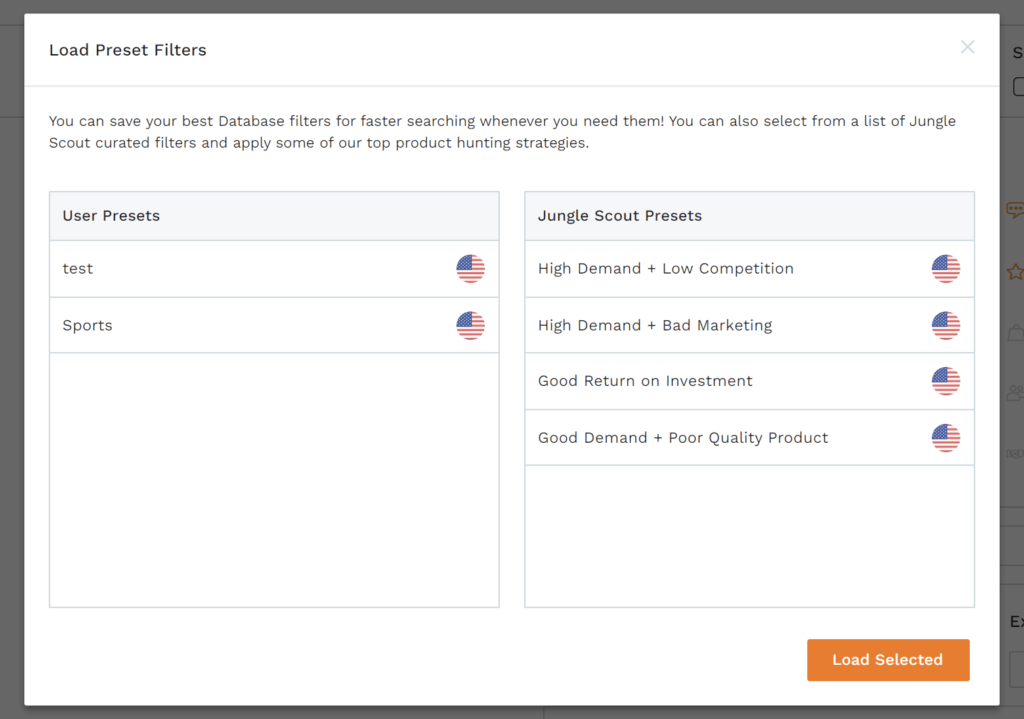This screenshot has width=1024, height=719.
Task: Click the flag icon for High Demand + Low Competition
Action: coord(946,268)
